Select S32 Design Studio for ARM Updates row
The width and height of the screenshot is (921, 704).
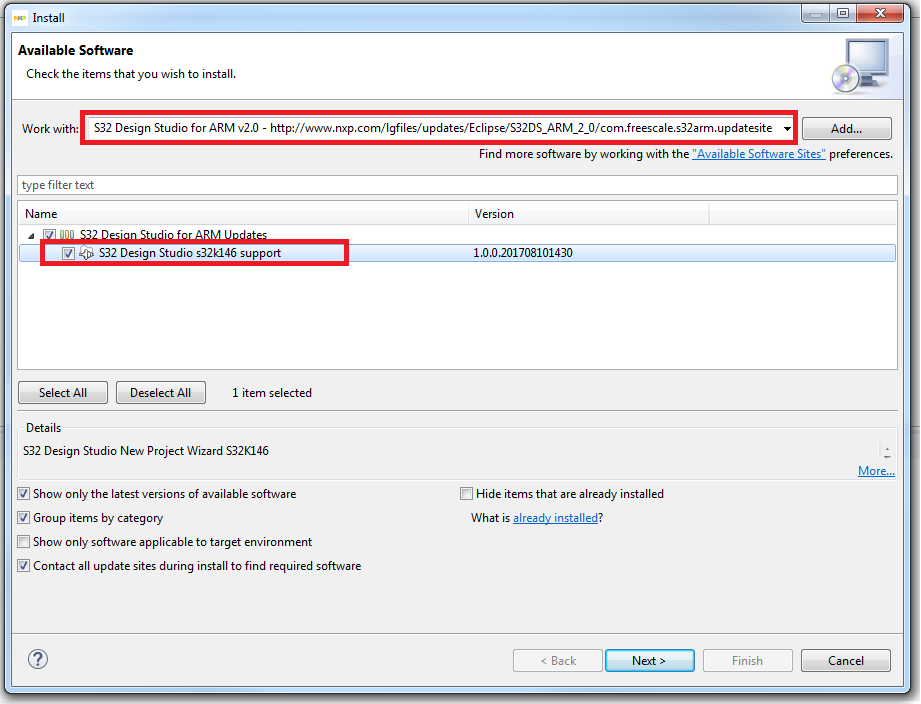tap(457, 234)
